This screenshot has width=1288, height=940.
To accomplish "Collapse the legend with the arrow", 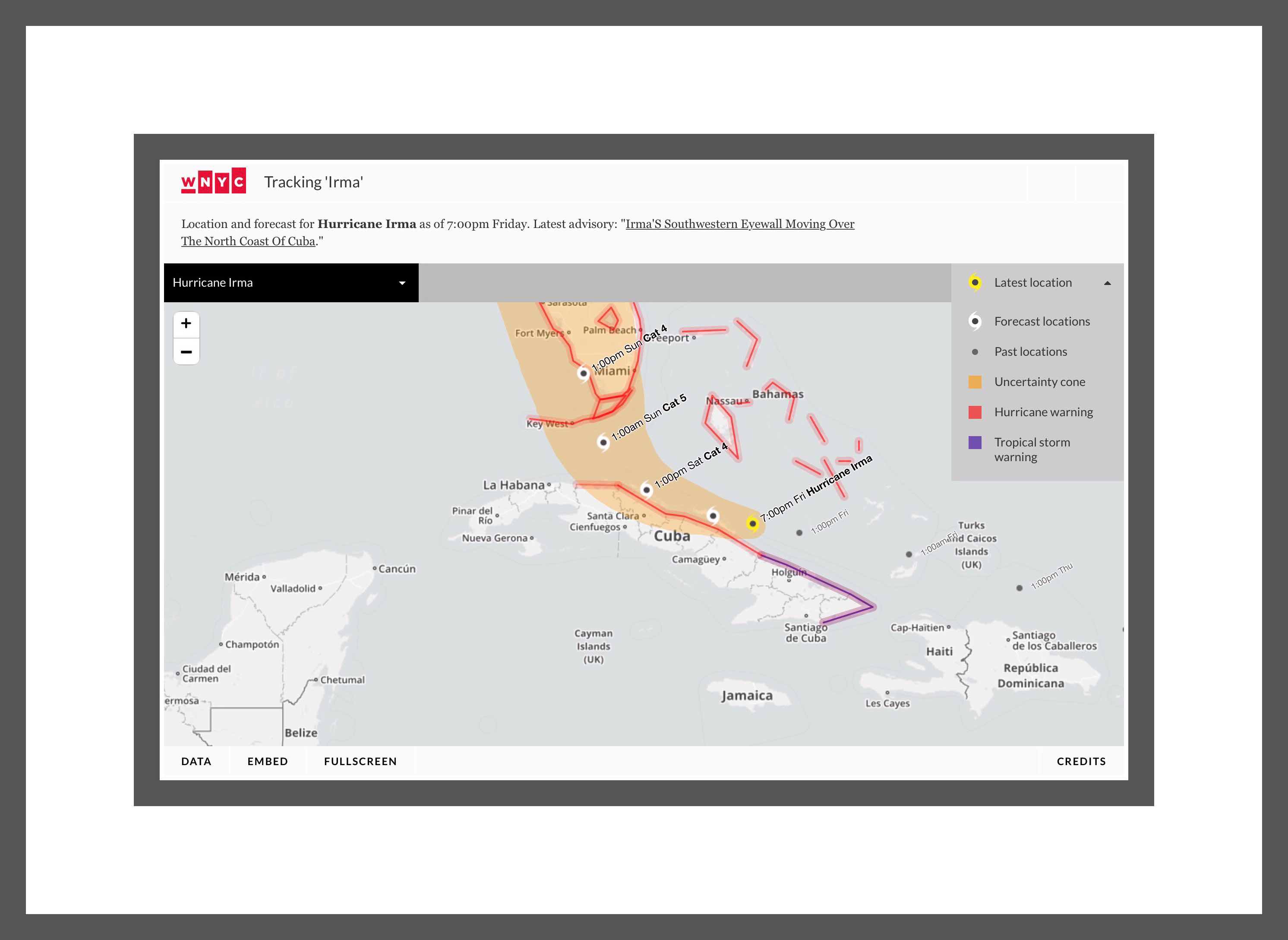I will [1107, 283].
